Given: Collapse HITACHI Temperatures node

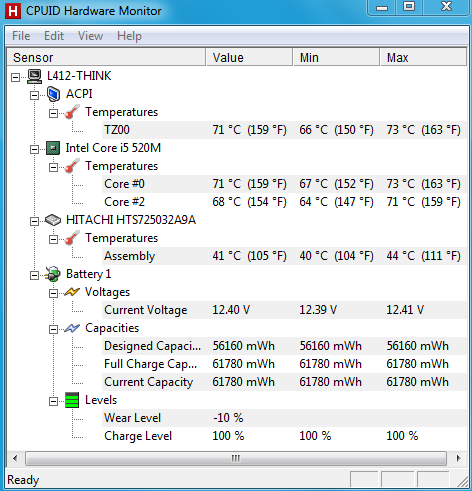Looking at the screenshot, I should 53,240.
